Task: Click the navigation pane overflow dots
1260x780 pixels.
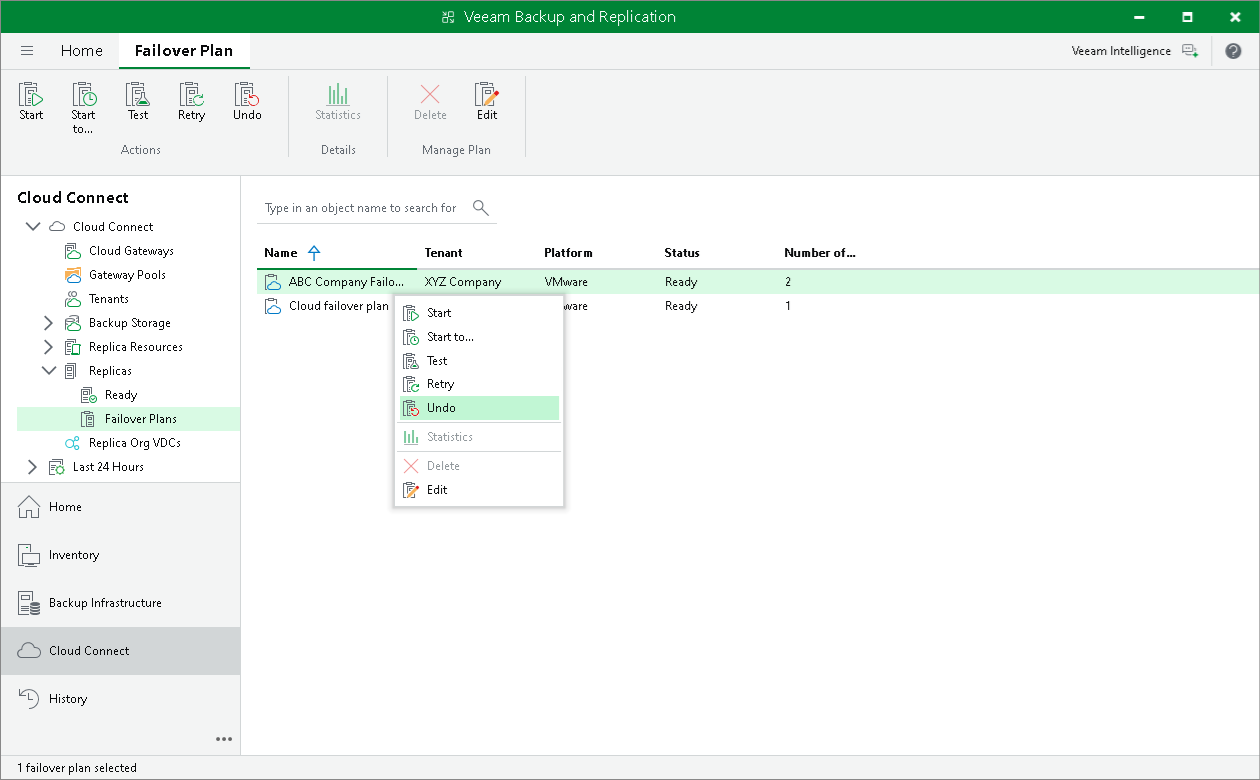Action: click(x=224, y=740)
